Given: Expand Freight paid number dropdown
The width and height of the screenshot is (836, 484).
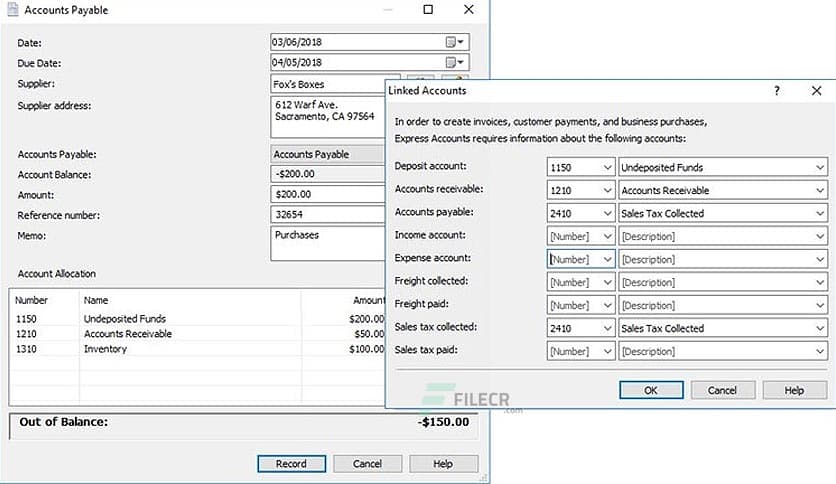Looking at the screenshot, I should [607, 305].
